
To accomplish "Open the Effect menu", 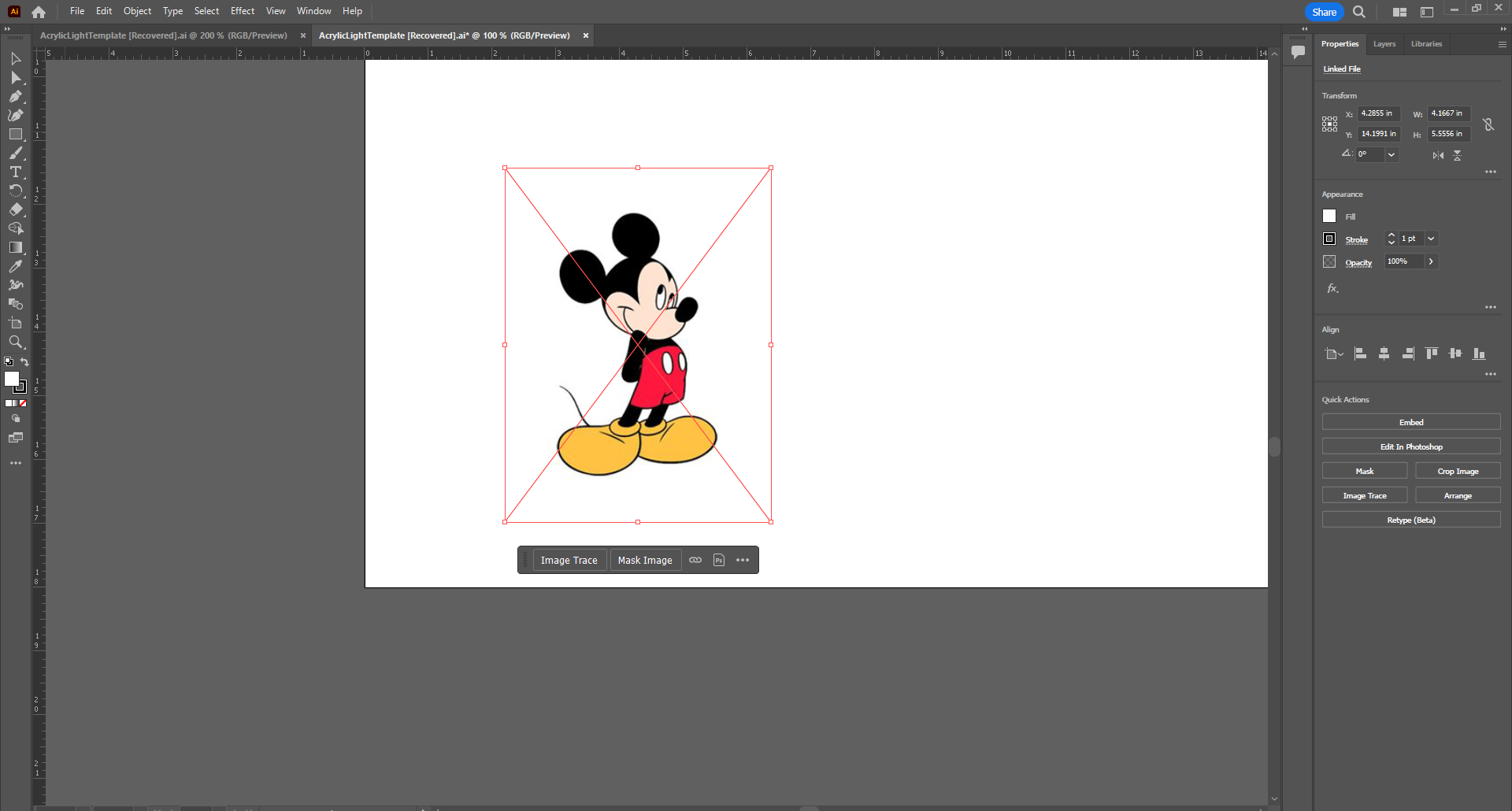I will point(243,11).
